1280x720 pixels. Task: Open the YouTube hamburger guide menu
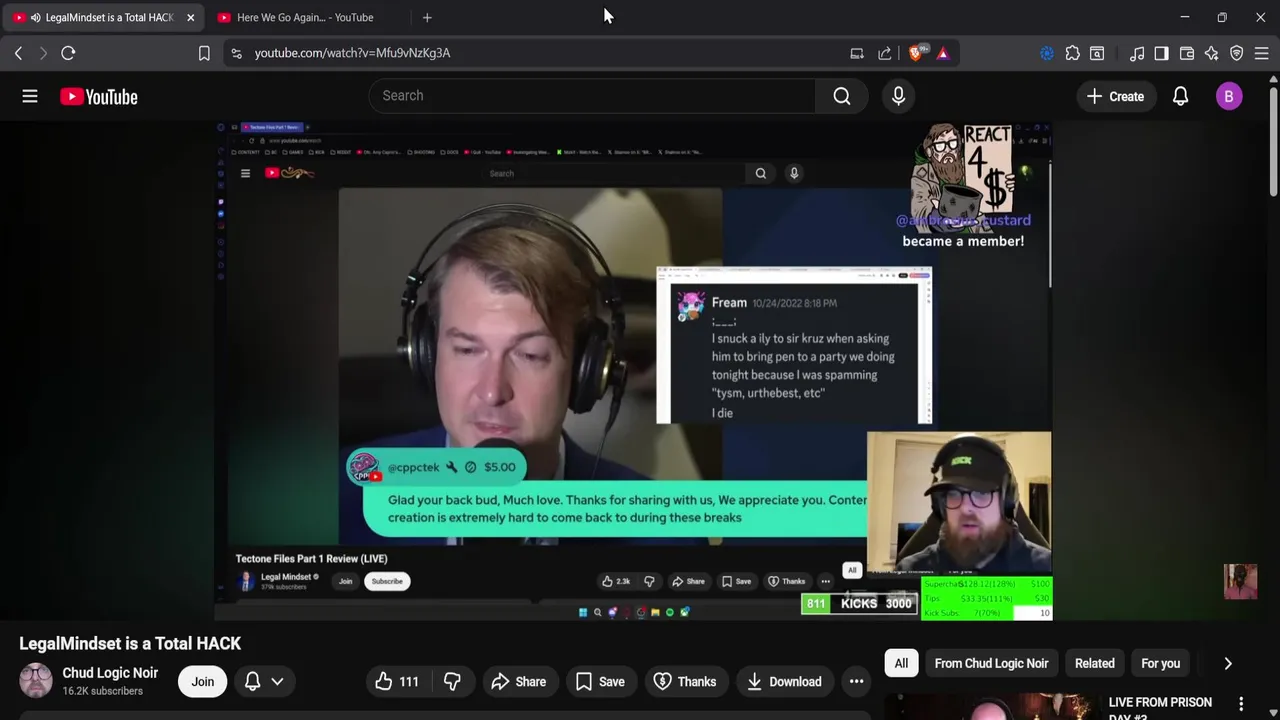(x=30, y=96)
